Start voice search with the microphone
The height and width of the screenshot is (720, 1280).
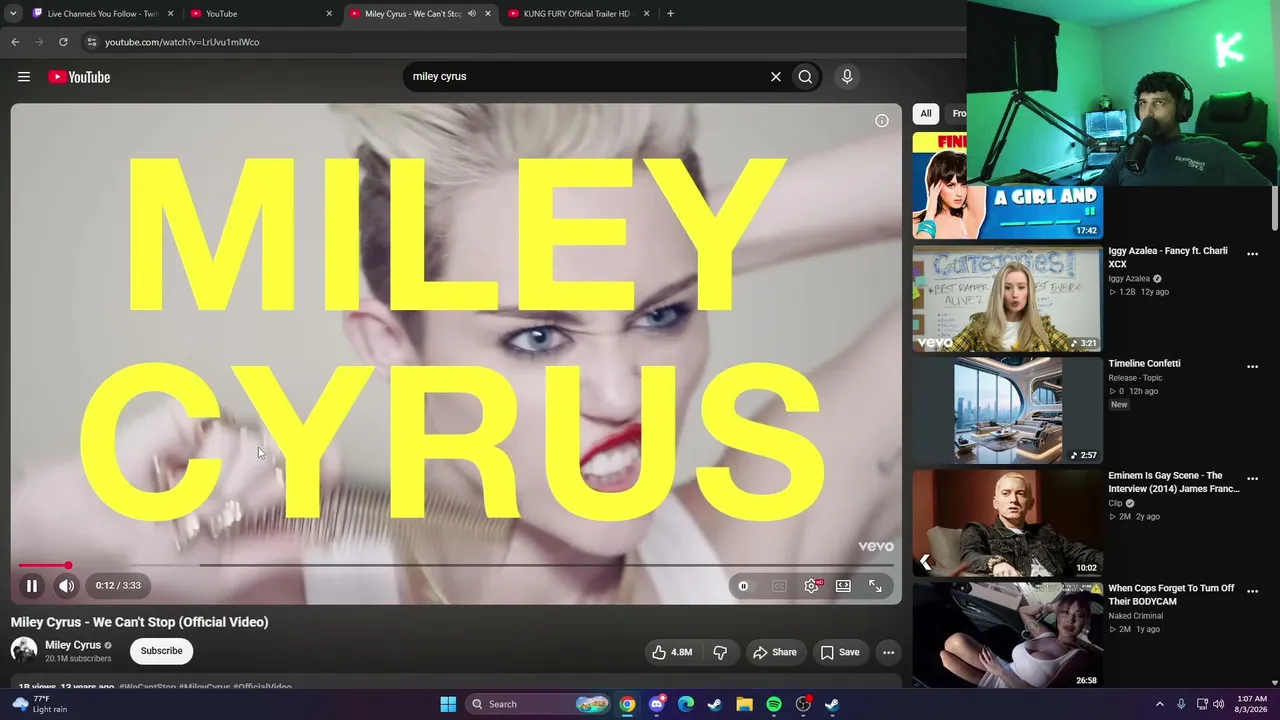coord(847,76)
